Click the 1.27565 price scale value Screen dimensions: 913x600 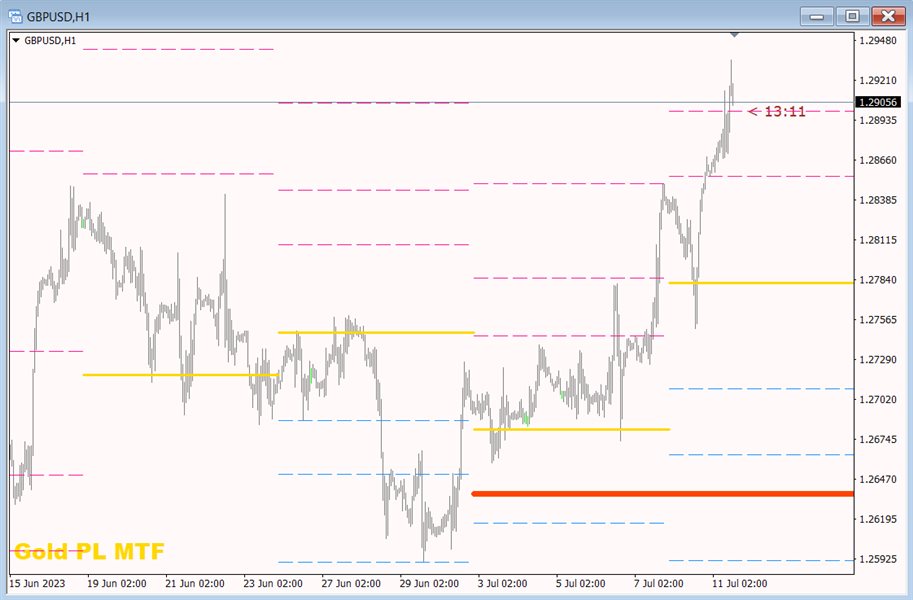click(x=878, y=320)
